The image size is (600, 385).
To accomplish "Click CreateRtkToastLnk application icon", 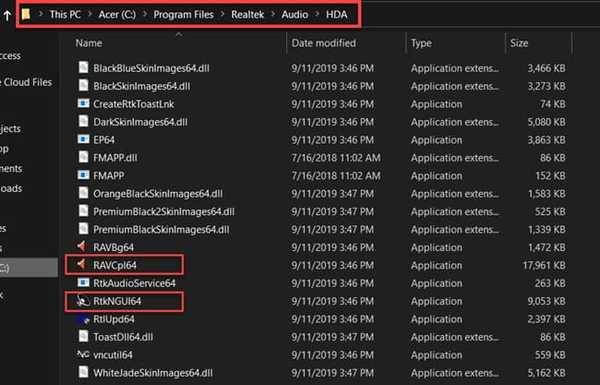I will point(83,103).
